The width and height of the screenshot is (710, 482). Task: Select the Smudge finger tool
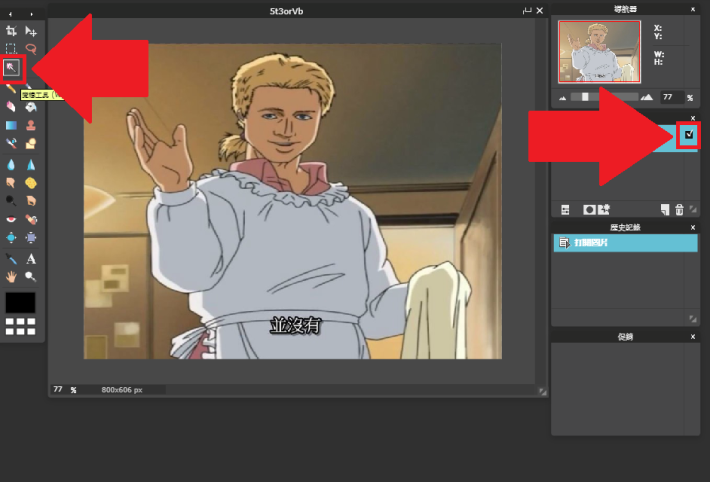(11, 183)
